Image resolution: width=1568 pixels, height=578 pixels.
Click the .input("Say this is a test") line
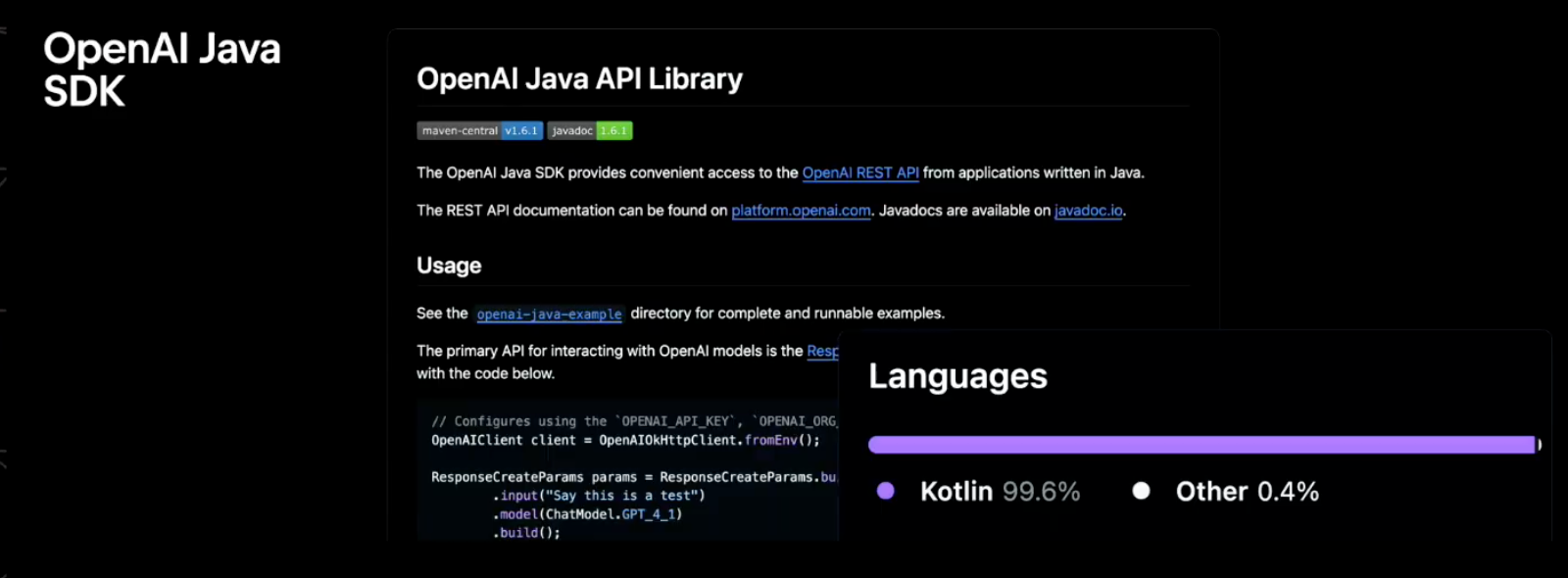click(599, 496)
